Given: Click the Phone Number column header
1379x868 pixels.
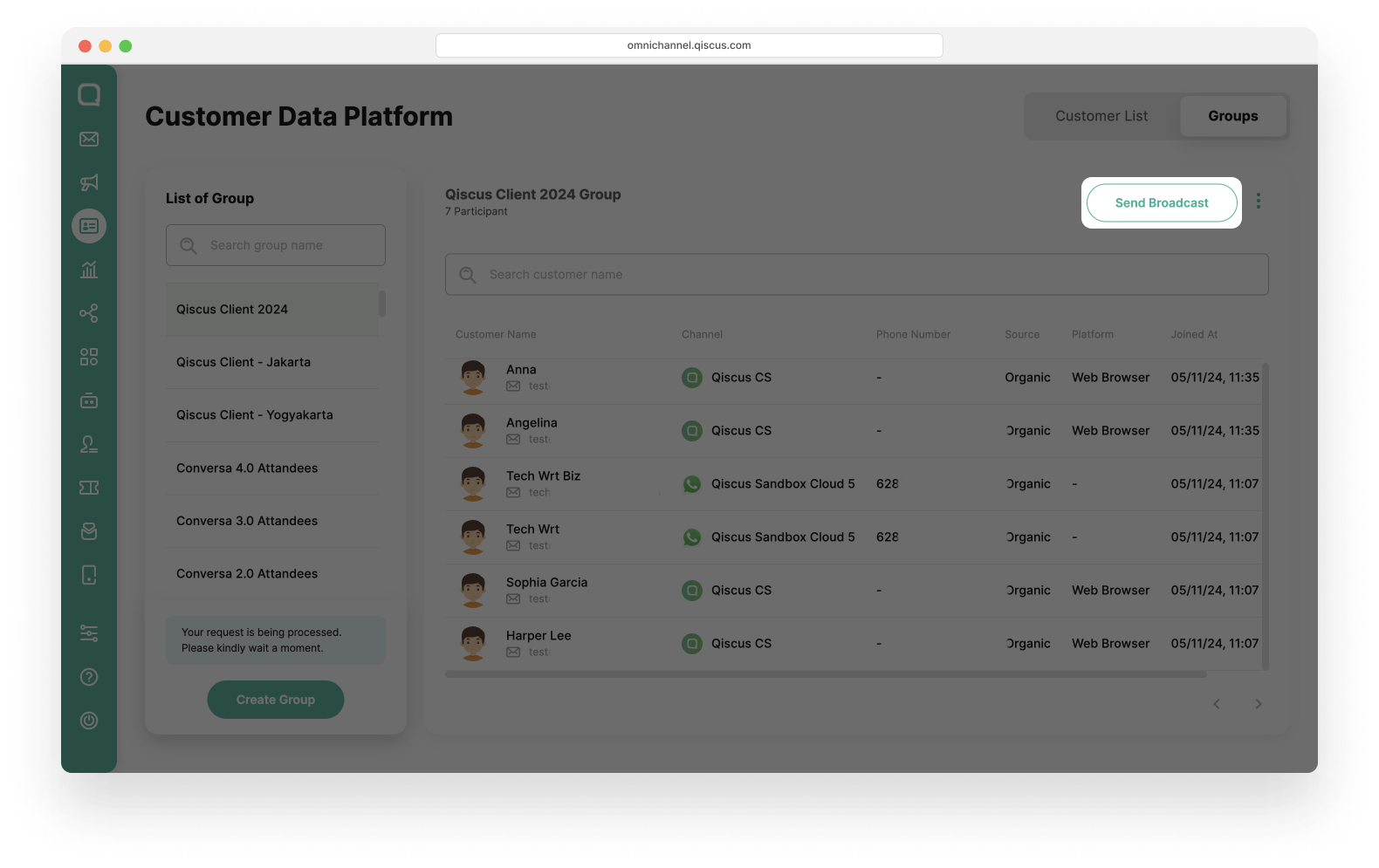Looking at the screenshot, I should tap(913, 335).
